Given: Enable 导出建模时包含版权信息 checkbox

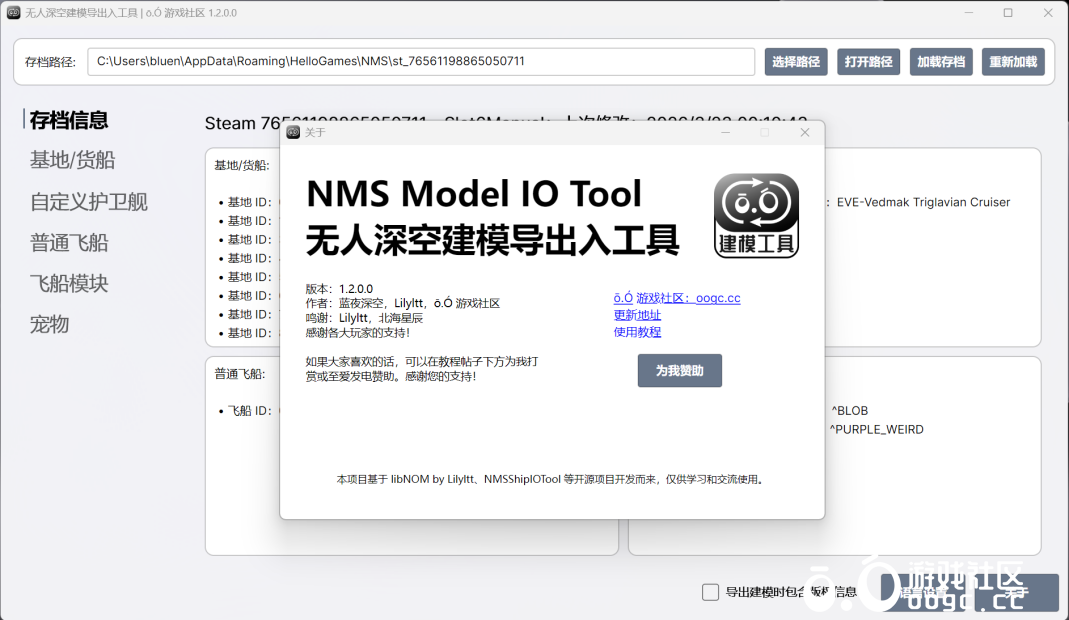Looking at the screenshot, I should [710, 592].
